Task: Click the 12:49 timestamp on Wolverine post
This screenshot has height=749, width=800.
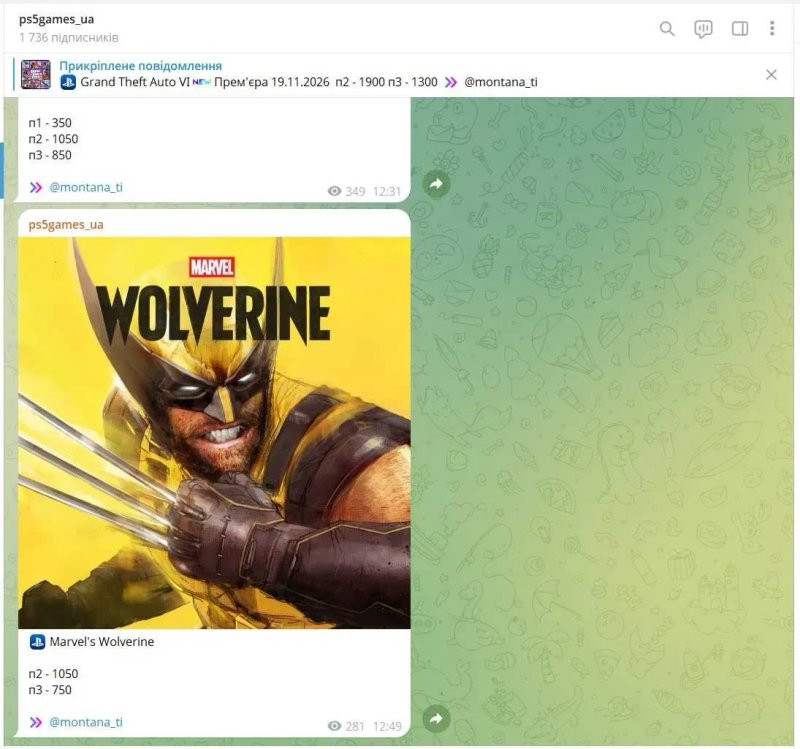Action: click(387, 726)
